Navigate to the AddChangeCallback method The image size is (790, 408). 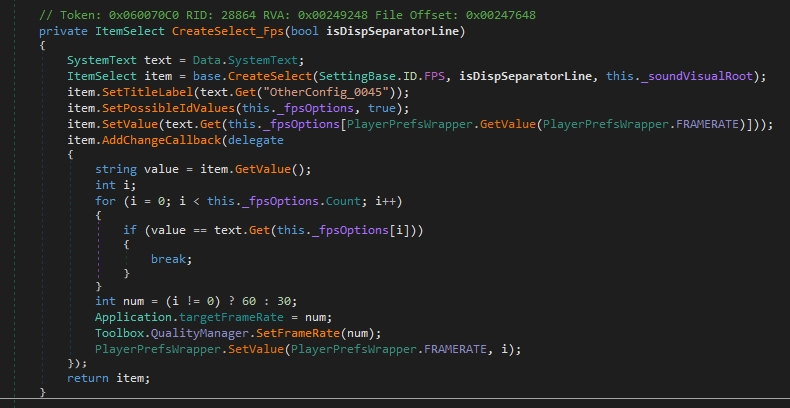(x=162, y=140)
